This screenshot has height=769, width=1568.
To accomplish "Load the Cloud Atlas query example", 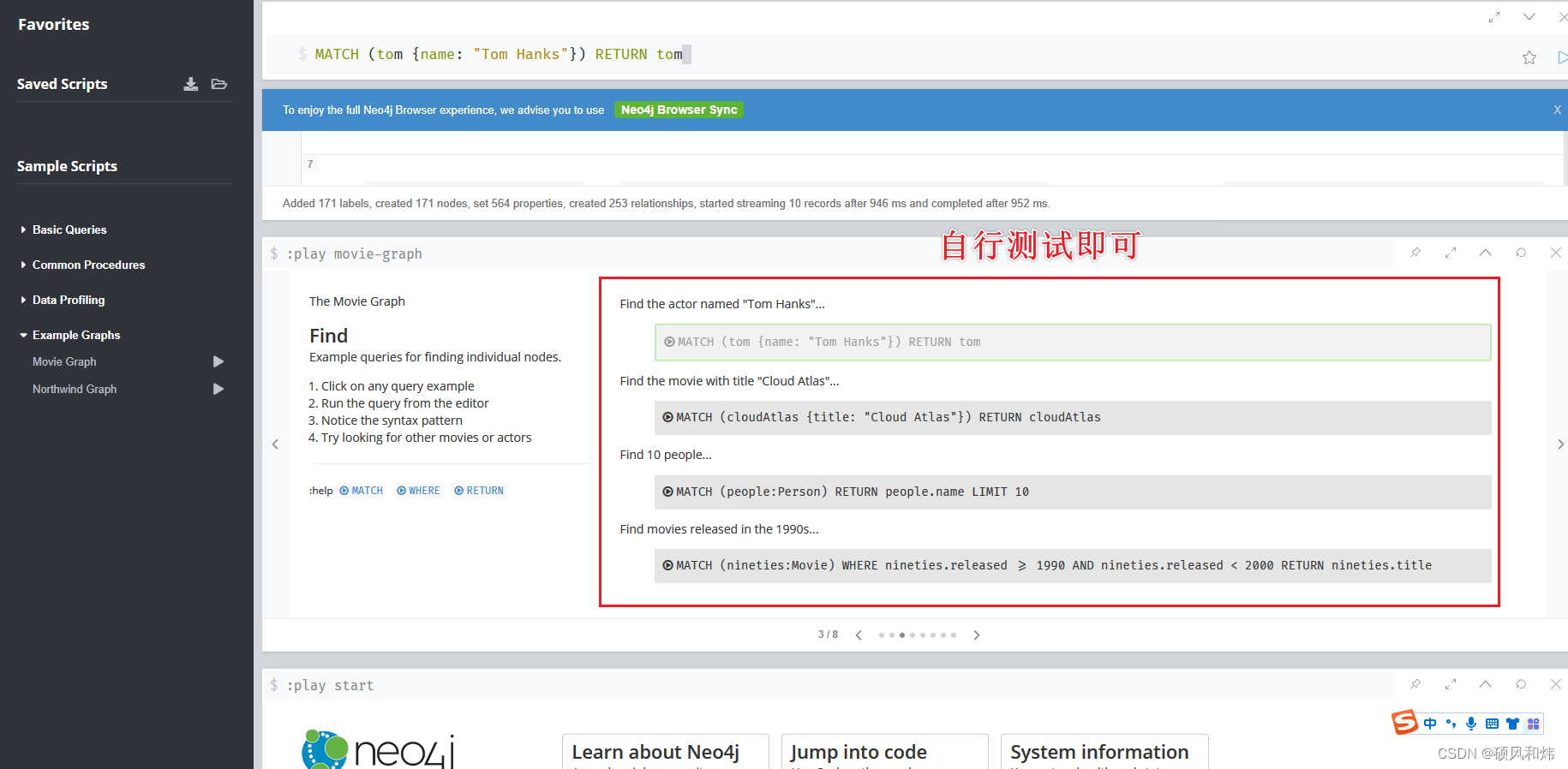I will (x=1073, y=417).
